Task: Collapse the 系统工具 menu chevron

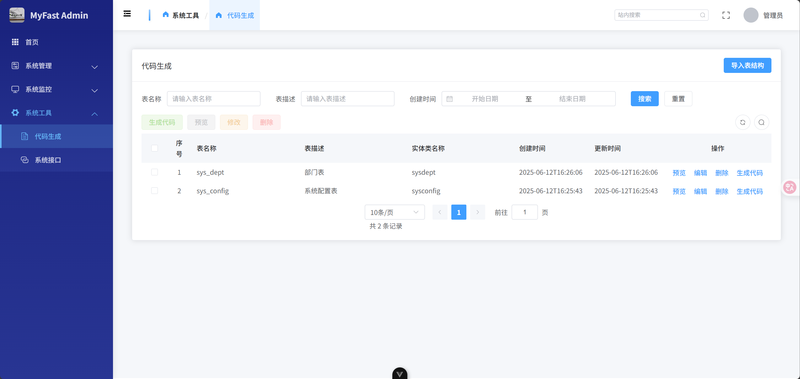Action: point(94,114)
